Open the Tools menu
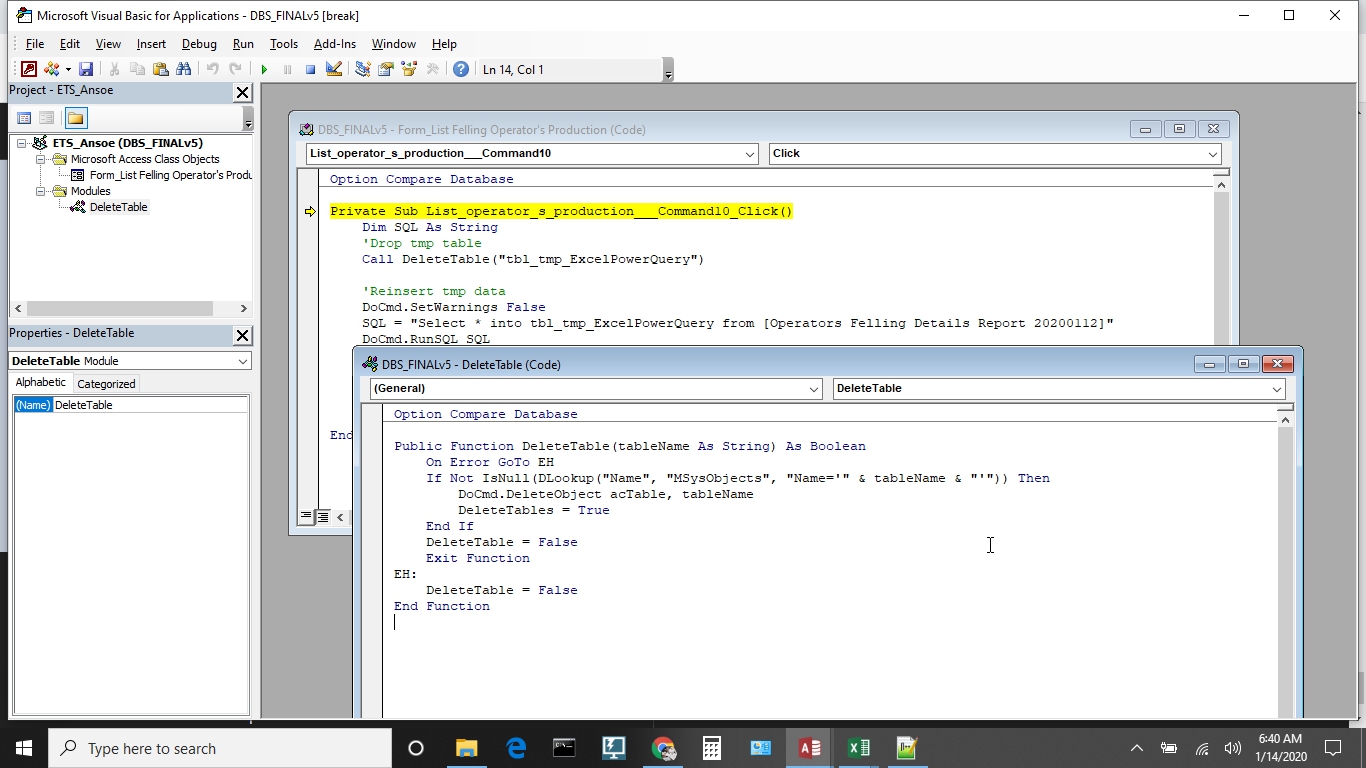 click(x=284, y=44)
